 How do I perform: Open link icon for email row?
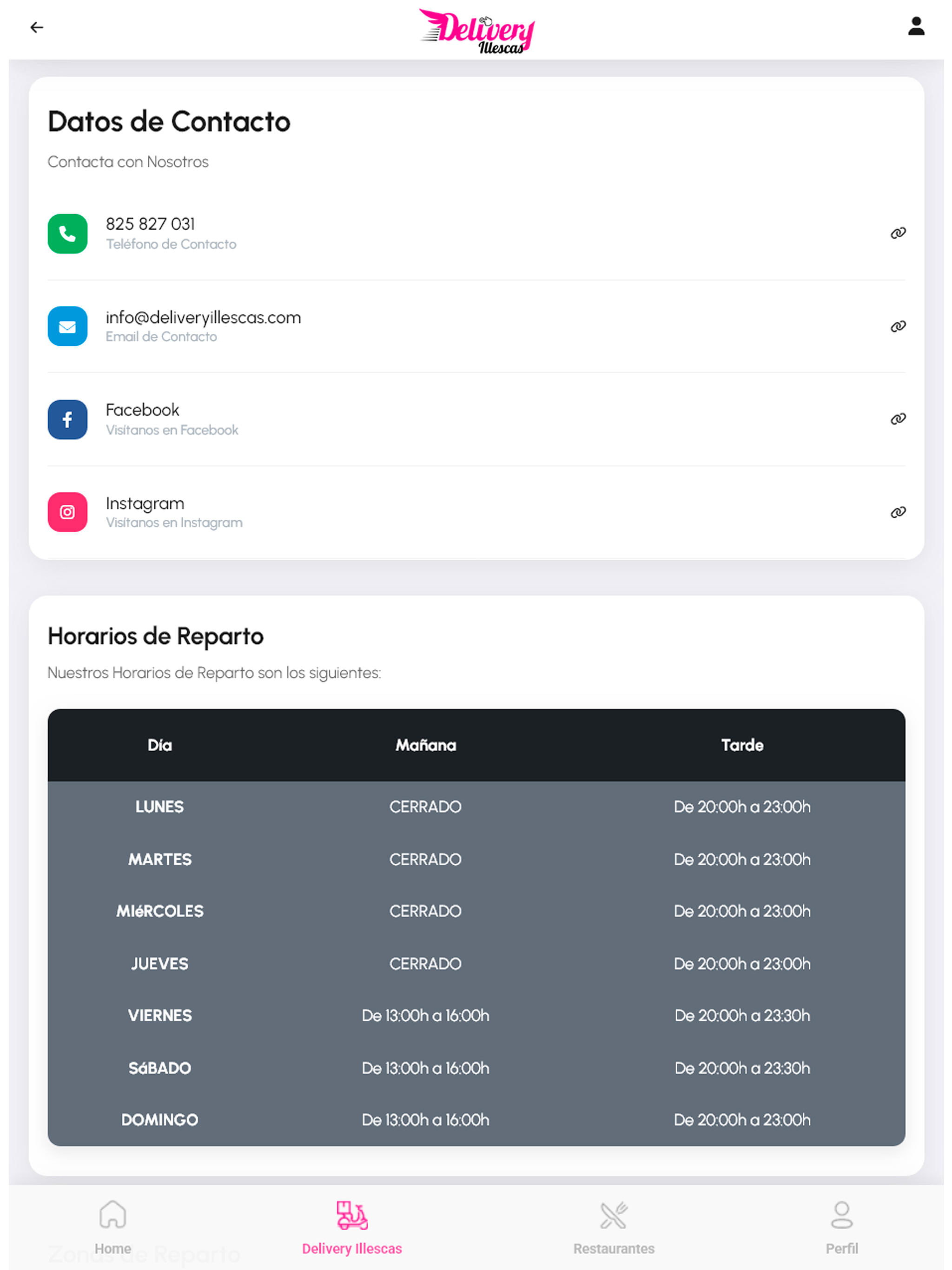898,326
